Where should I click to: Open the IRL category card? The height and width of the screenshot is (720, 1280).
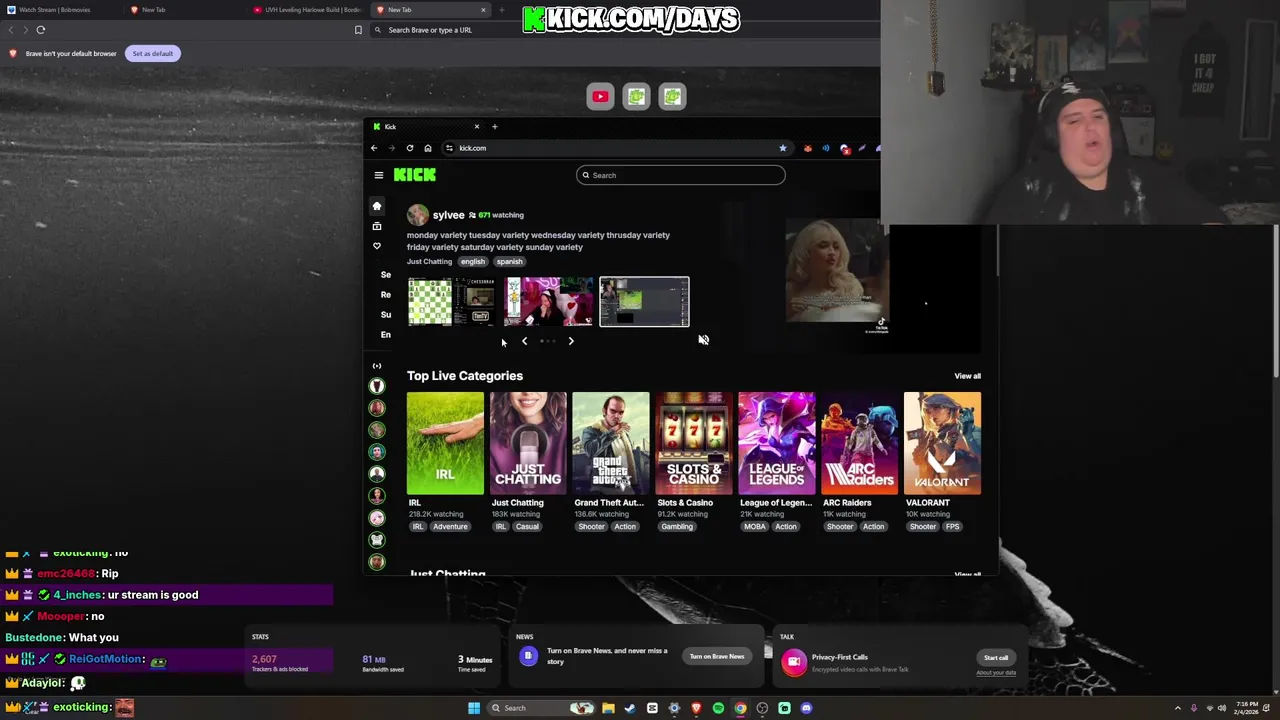point(445,444)
